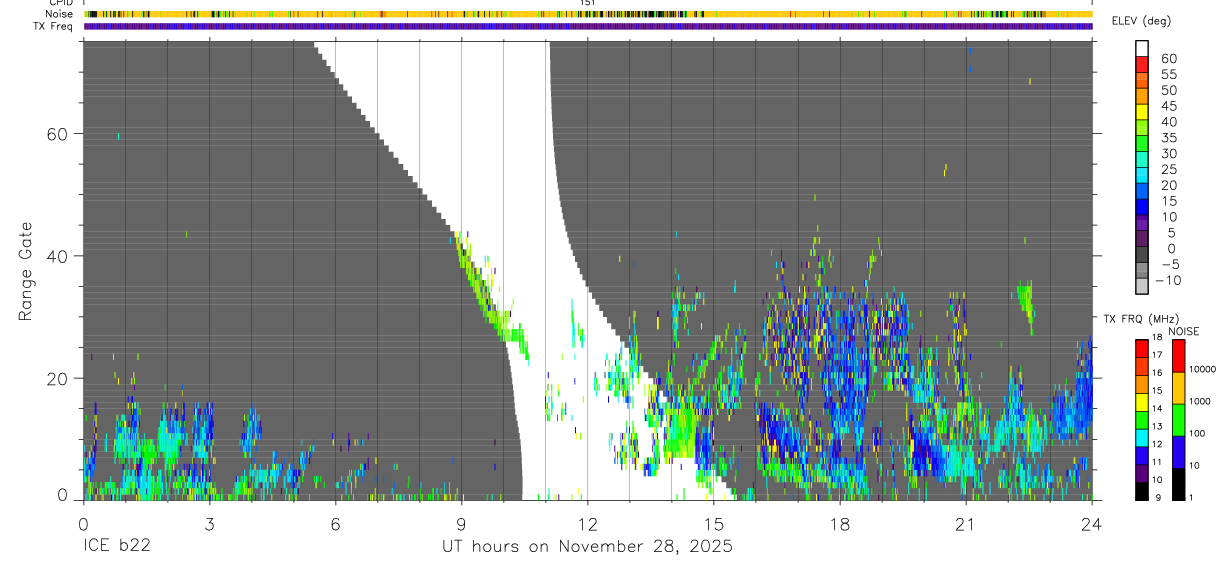The width and height of the screenshot is (1228, 567).
Task: Click the x-axis tick label '24'
Action: tap(1091, 523)
